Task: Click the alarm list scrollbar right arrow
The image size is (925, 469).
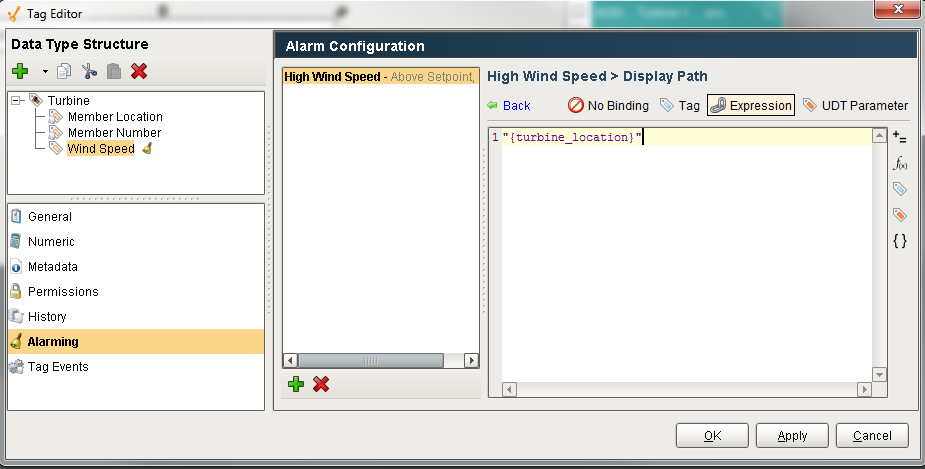Action: (x=471, y=360)
